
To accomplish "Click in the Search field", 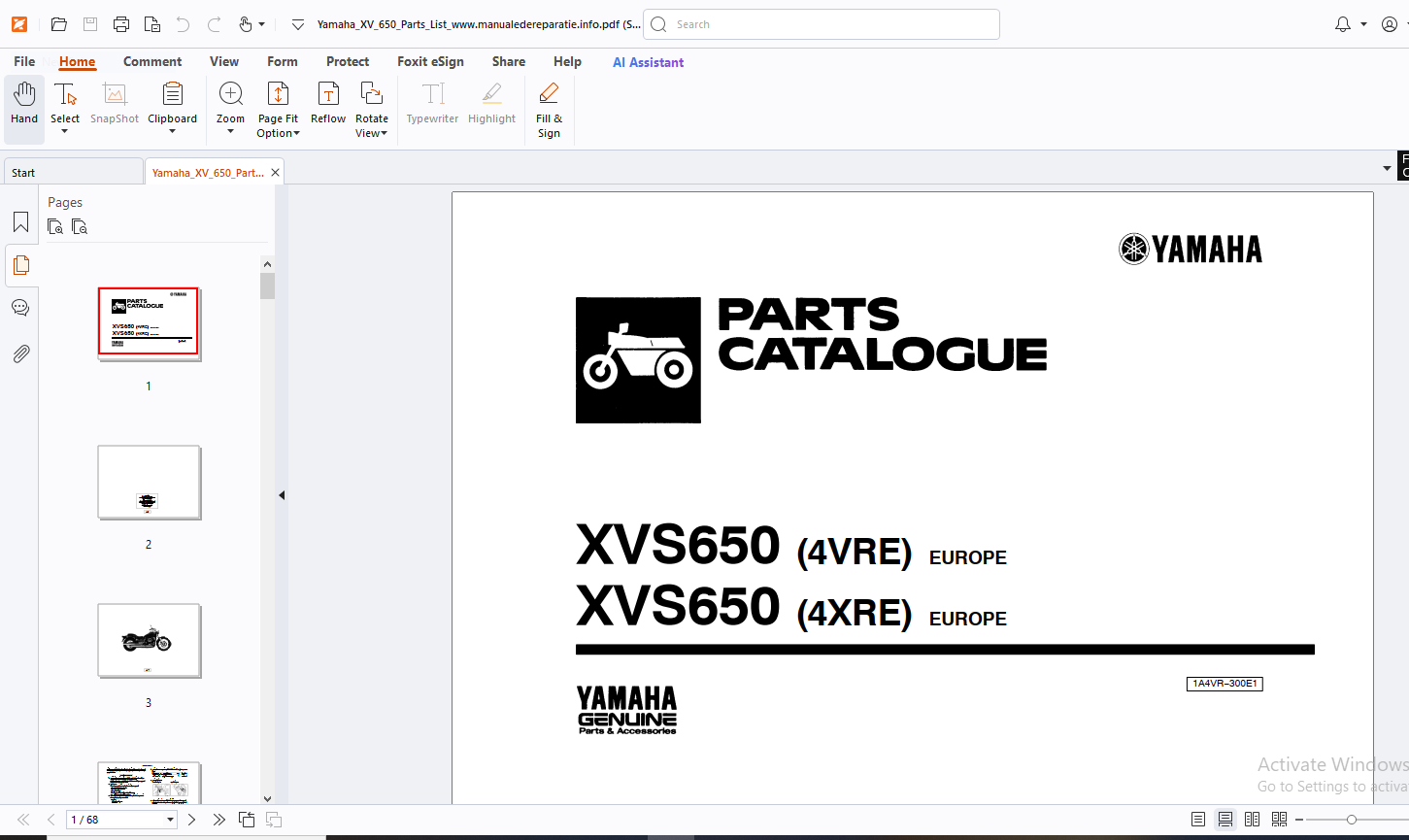I will click(x=822, y=24).
